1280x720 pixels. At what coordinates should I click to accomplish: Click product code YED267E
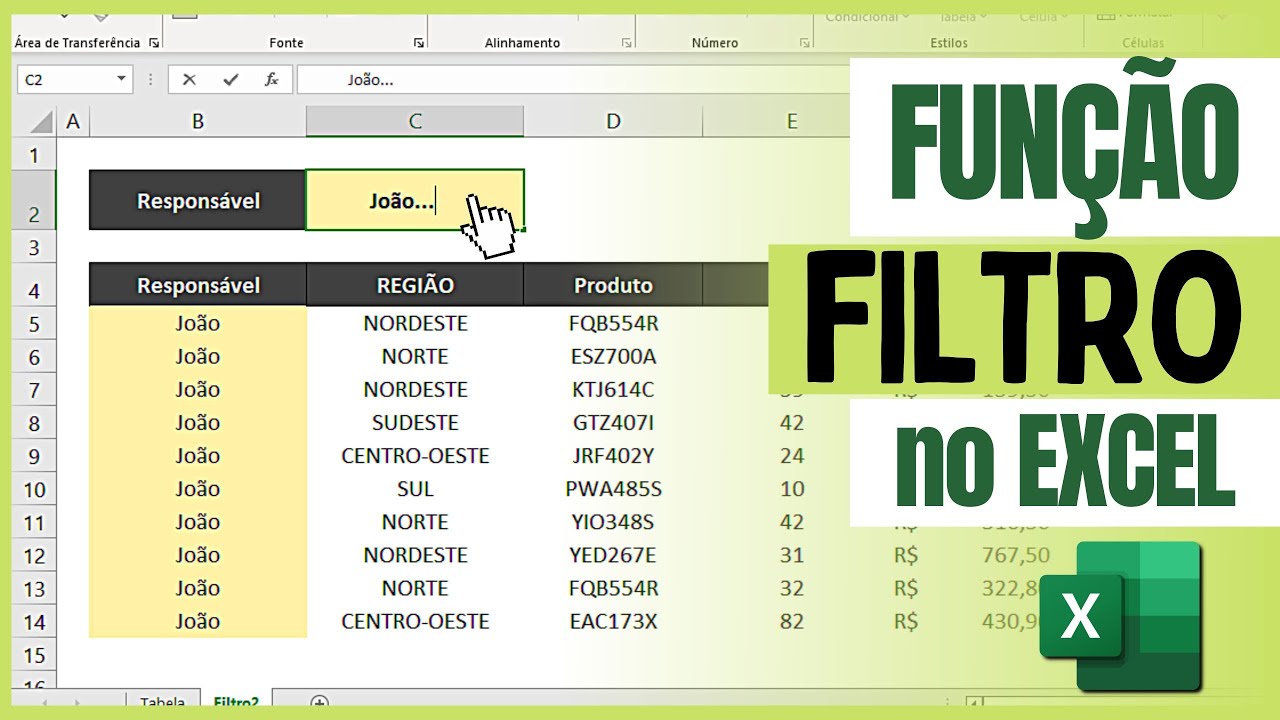tap(613, 554)
